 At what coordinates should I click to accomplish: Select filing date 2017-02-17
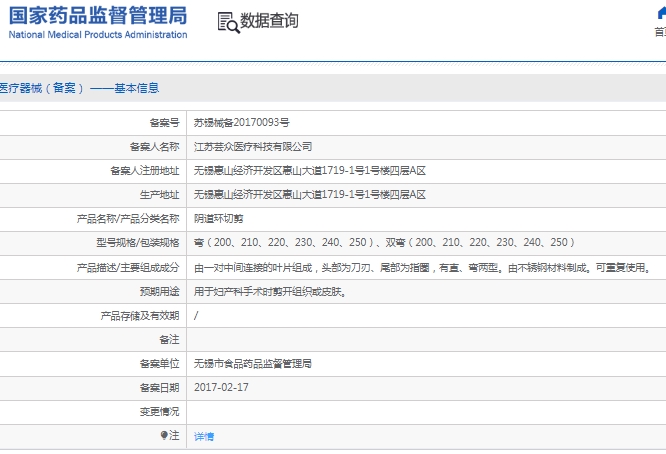click(221, 387)
